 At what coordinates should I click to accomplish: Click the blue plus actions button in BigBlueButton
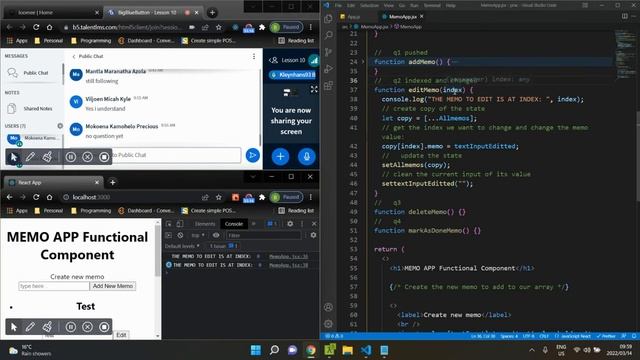click(280, 156)
